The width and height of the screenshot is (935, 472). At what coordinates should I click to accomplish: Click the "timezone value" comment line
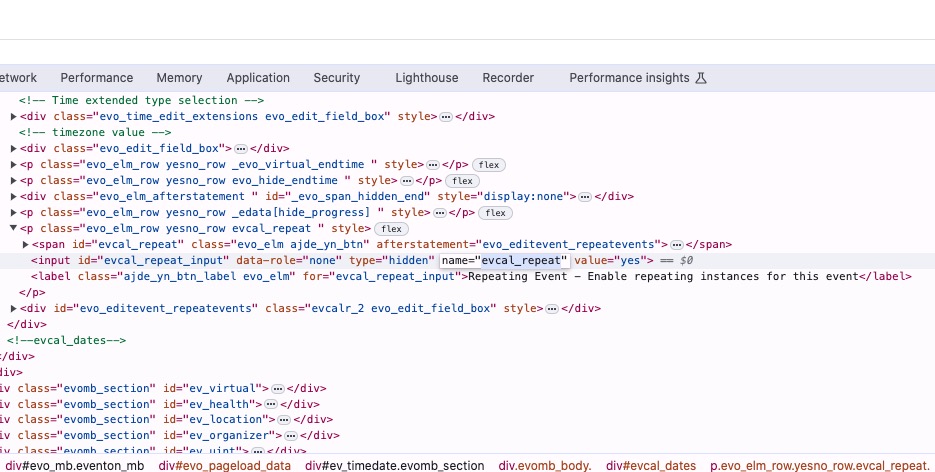[95, 132]
